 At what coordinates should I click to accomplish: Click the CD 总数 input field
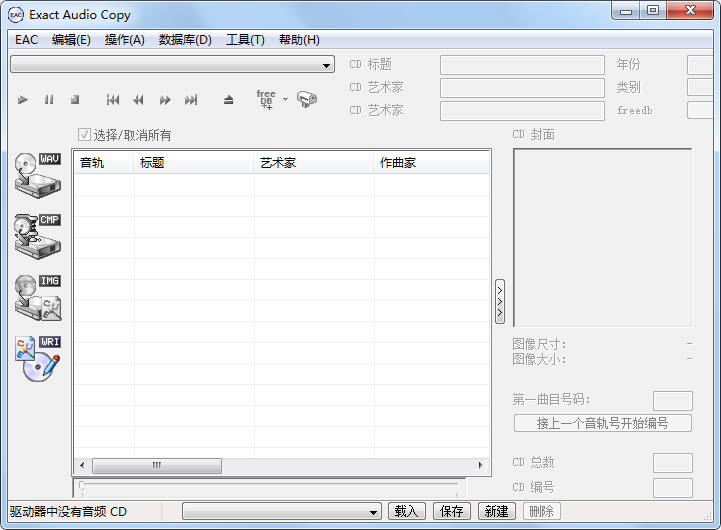click(673, 463)
